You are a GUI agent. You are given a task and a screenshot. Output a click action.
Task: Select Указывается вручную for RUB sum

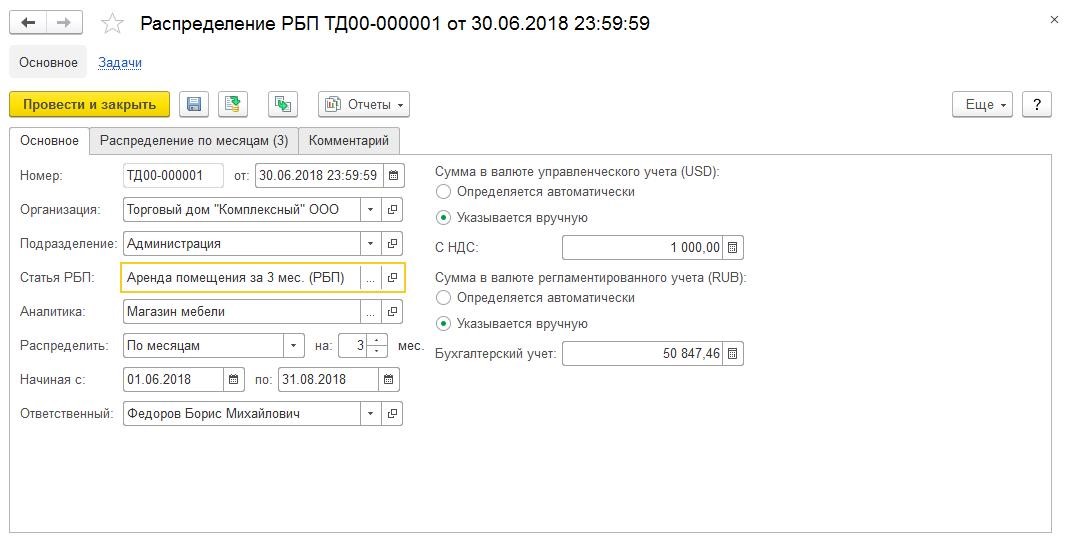pyautogui.click(x=443, y=324)
